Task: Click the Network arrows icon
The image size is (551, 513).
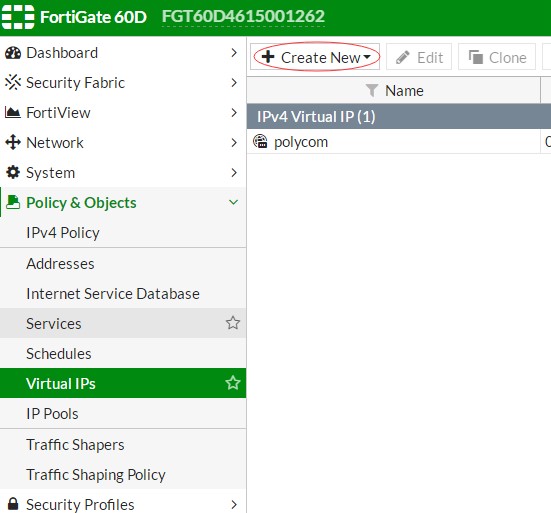Action: [x=13, y=142]
